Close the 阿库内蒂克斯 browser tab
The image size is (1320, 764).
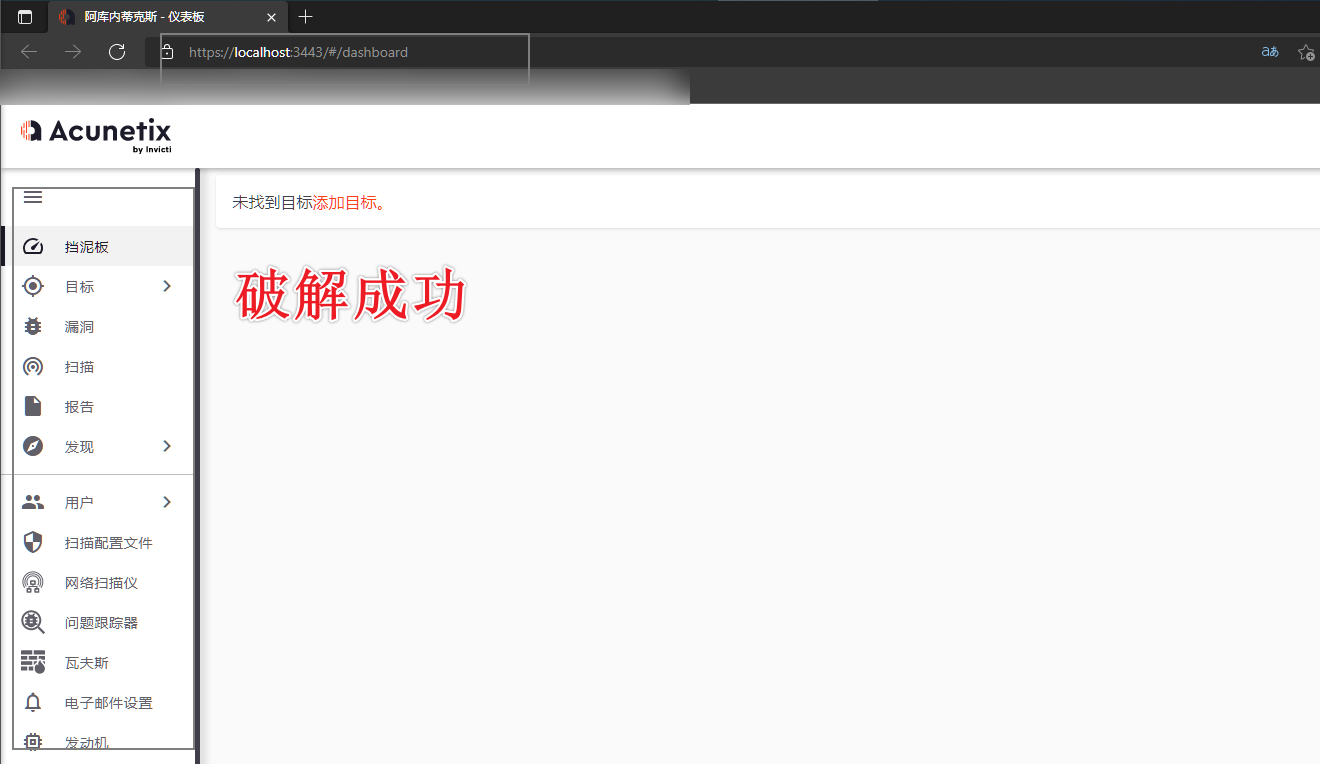point(271,17)
